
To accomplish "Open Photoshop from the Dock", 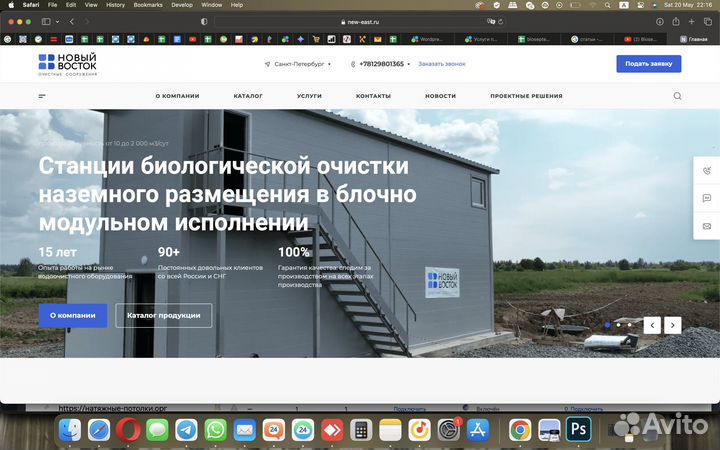I will tap(578, 430).
